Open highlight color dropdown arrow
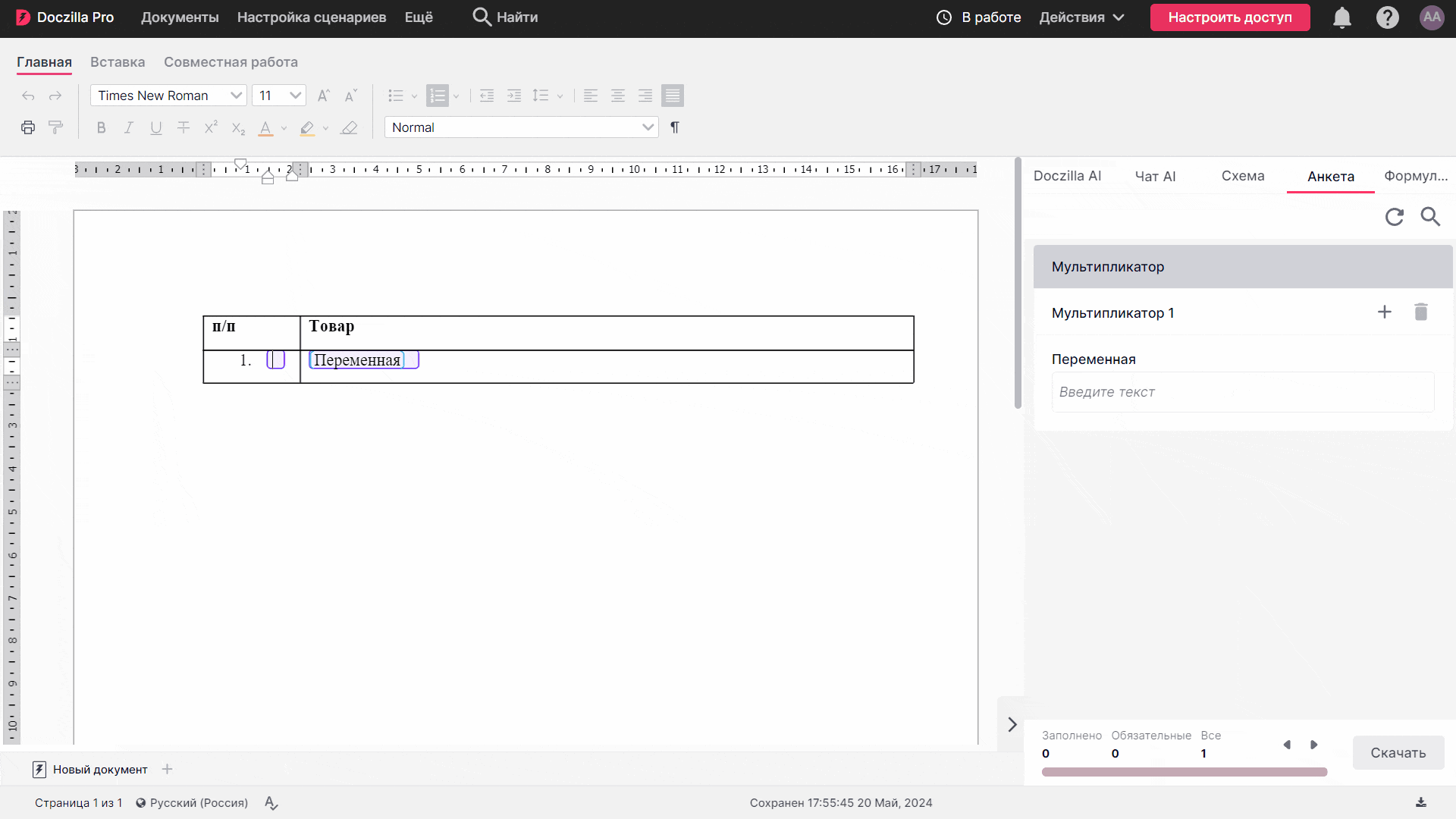Screen dimensions: 1456x819 (325, 128)
